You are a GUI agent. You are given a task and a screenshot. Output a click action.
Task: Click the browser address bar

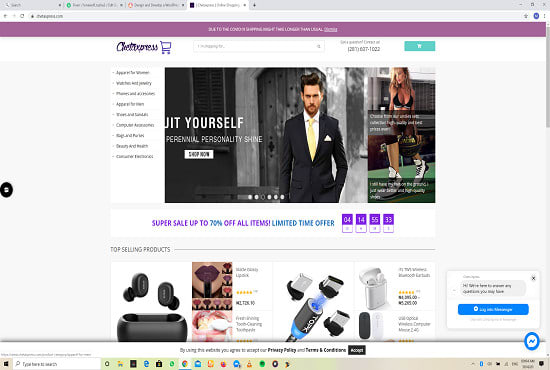tap(274, 16)
